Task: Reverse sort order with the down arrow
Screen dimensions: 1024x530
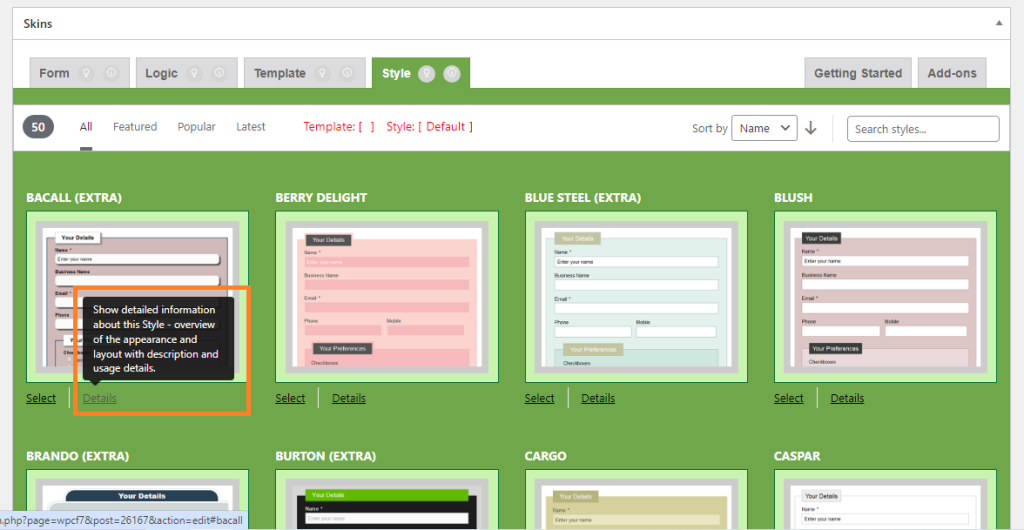Action: [x=811, y=128]
